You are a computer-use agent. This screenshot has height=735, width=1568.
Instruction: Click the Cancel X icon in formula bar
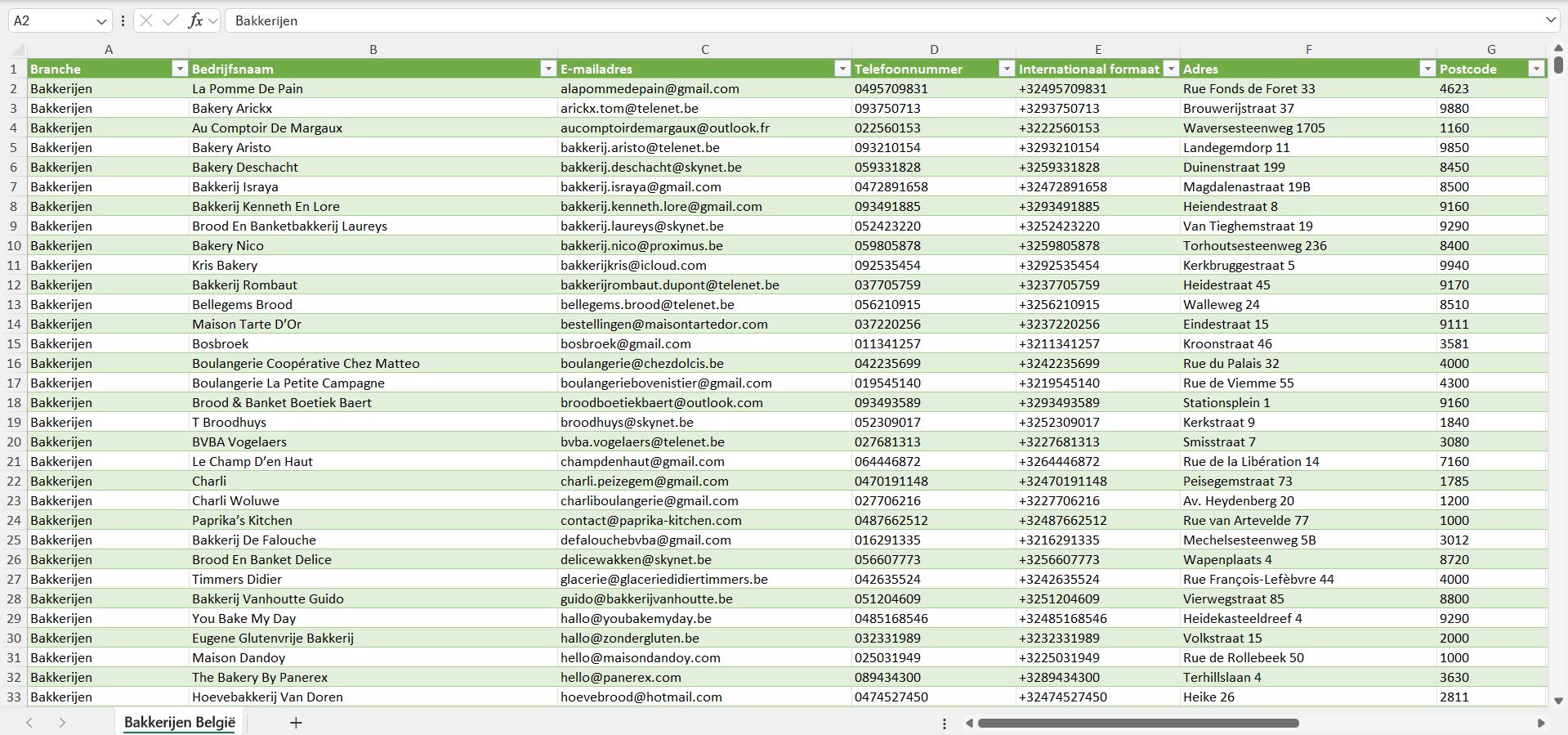pyautogui.click(x=146, y=20)
